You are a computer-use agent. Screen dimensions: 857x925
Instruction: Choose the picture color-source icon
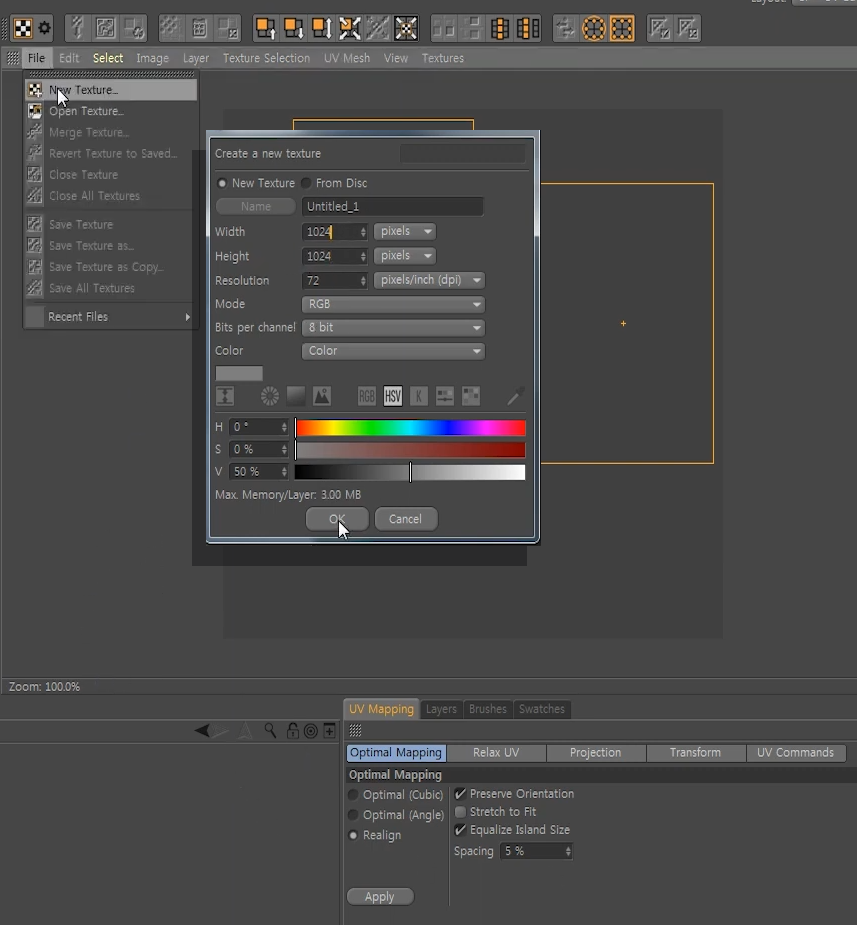[x=321, y=396]
